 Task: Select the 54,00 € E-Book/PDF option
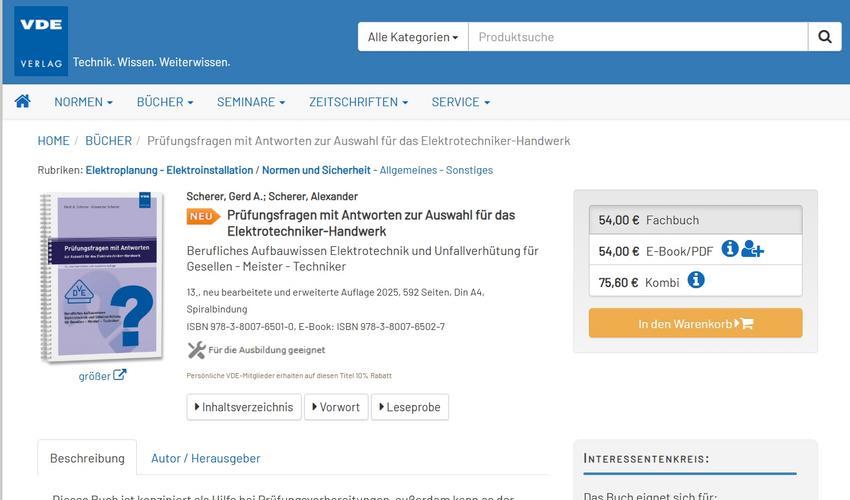(696, 250)
